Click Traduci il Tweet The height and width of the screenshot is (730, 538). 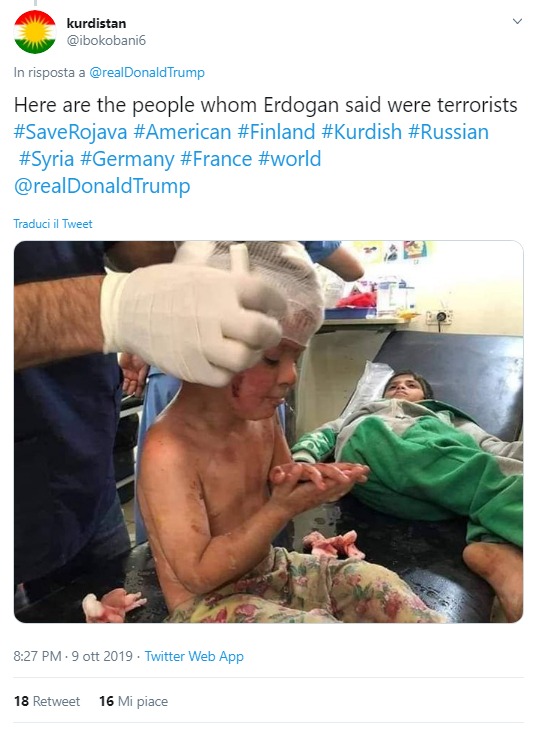(x=53, y=224)
